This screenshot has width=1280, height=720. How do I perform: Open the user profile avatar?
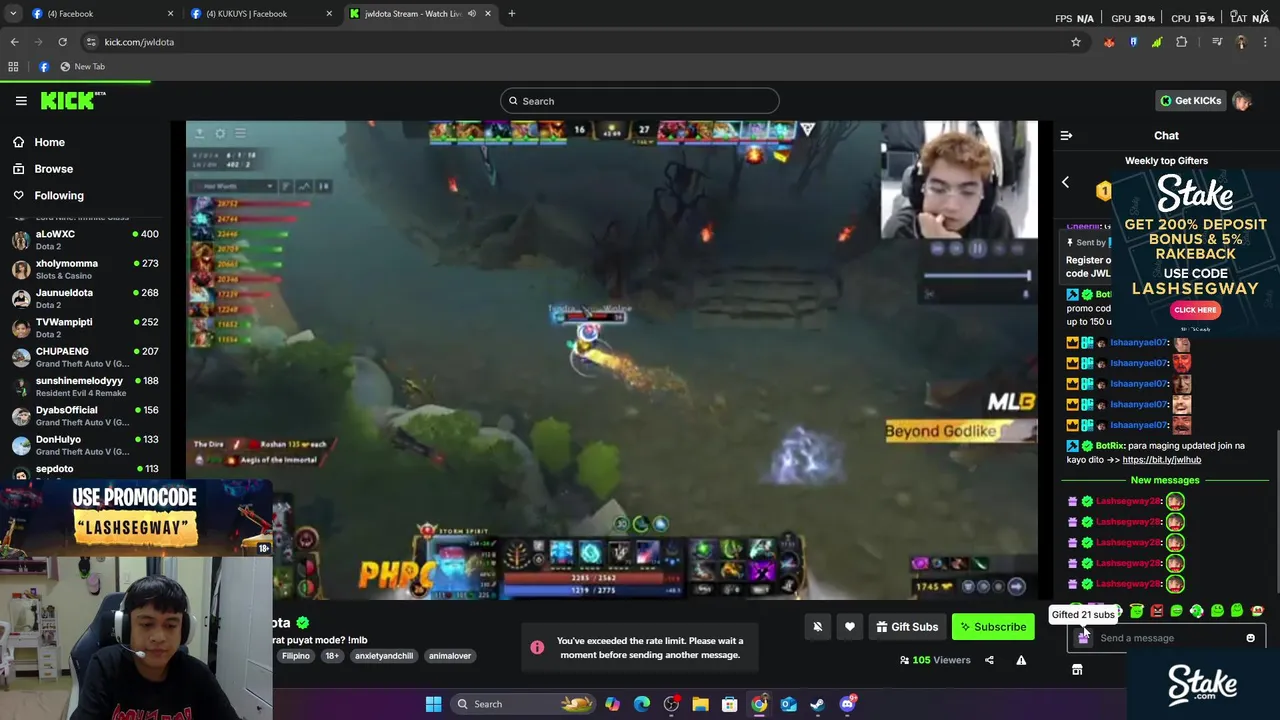[1242, 101]
